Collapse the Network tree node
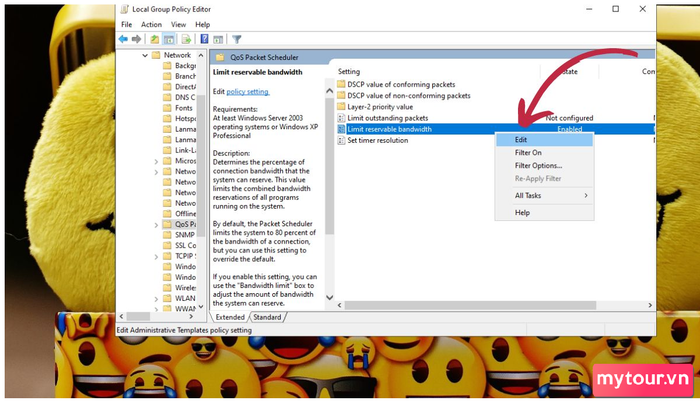The height and width of the screenshot is (405, 700). tap(145, 55)
